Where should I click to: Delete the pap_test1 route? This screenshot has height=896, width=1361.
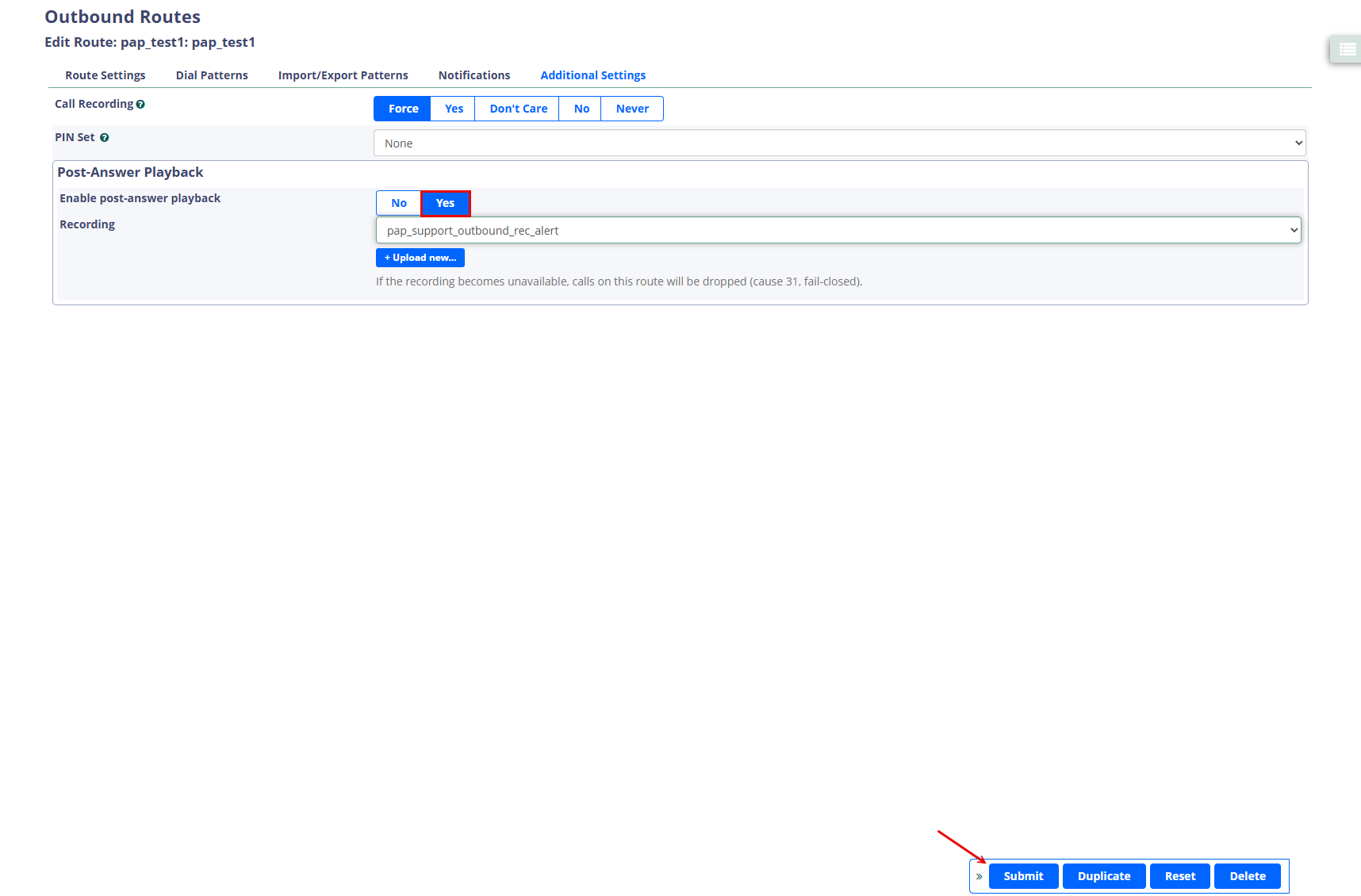coord(1248,876)
